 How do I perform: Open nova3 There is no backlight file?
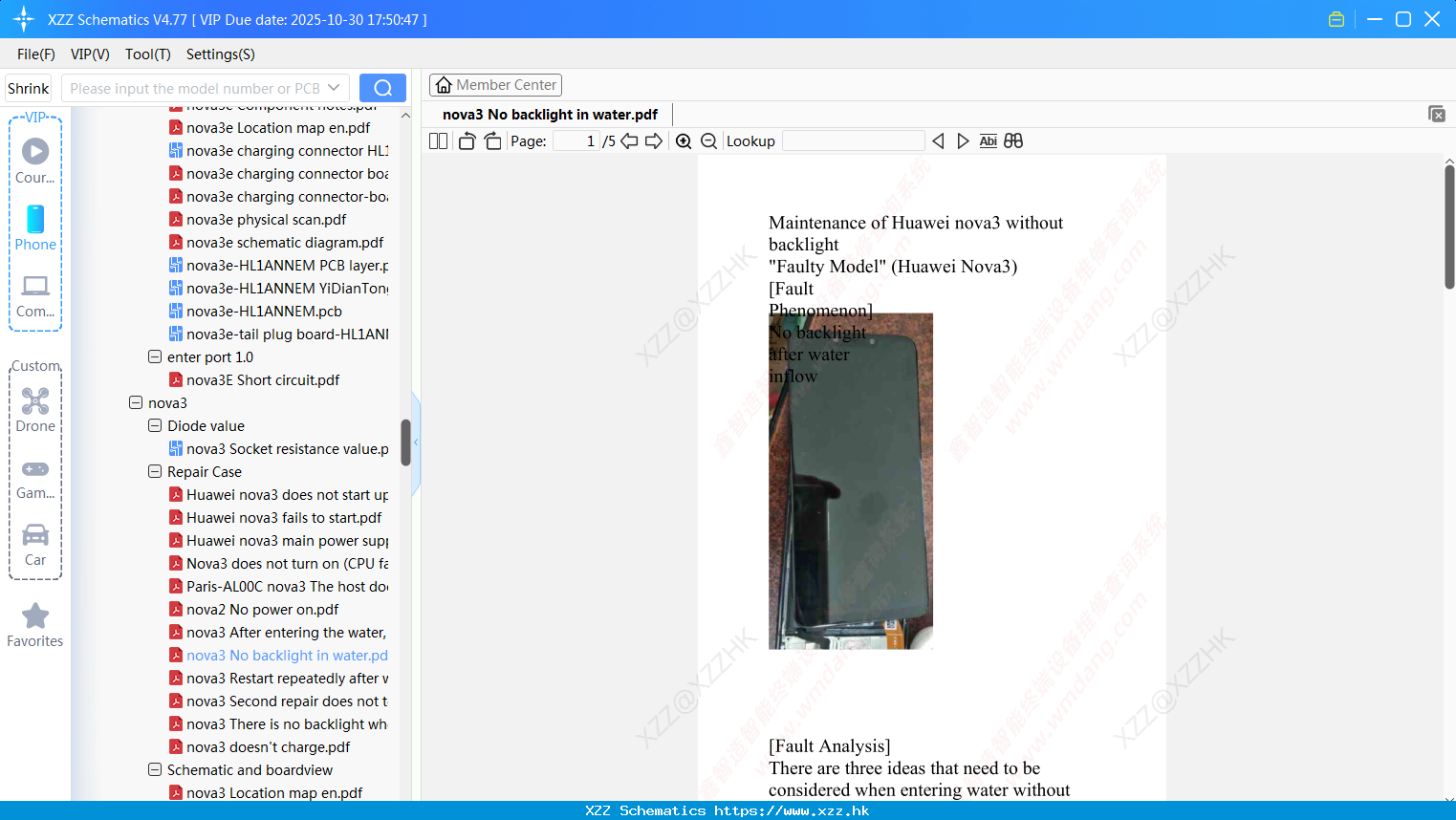coord(278,724)
